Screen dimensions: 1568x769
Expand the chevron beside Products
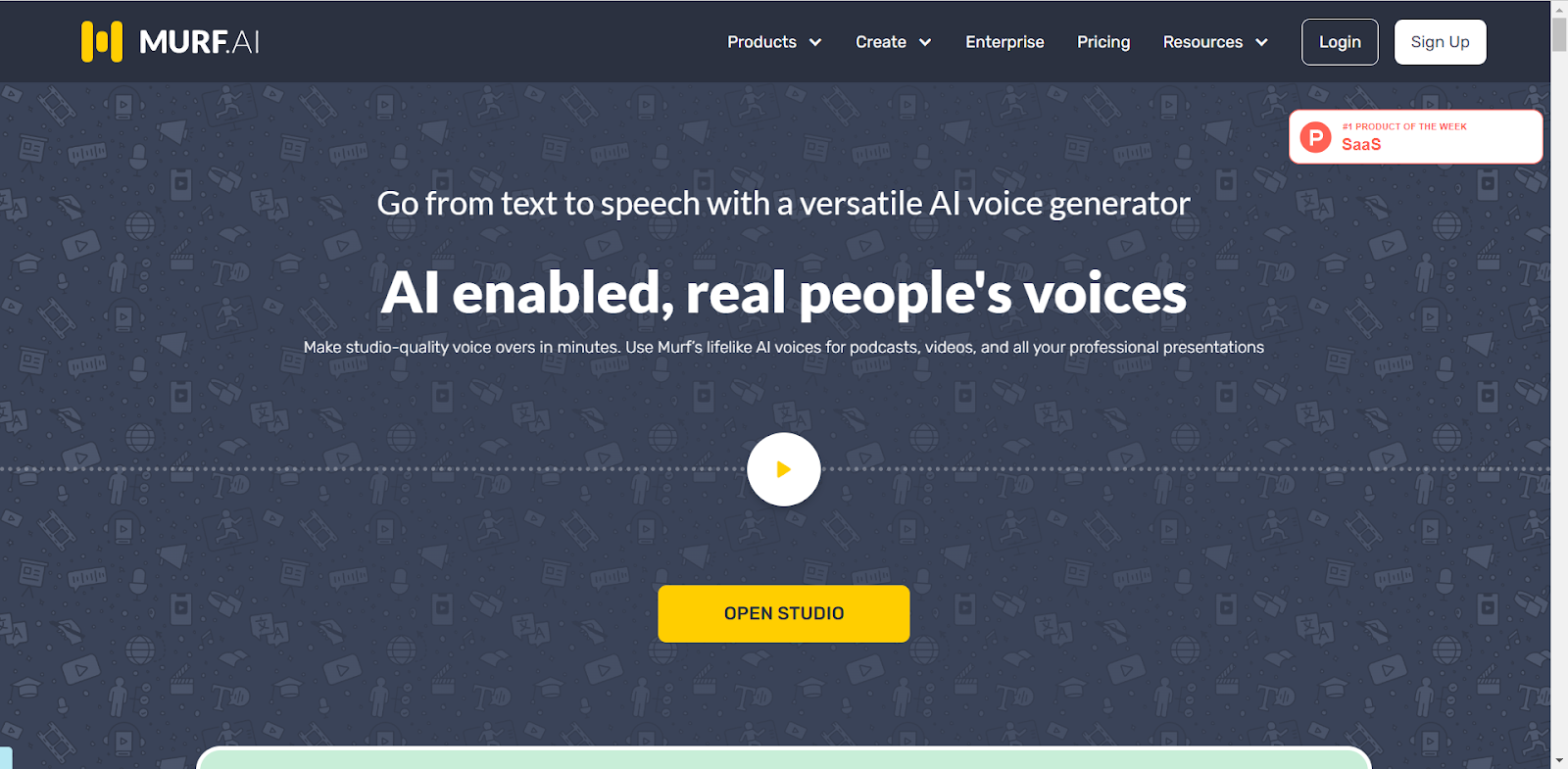815,42
